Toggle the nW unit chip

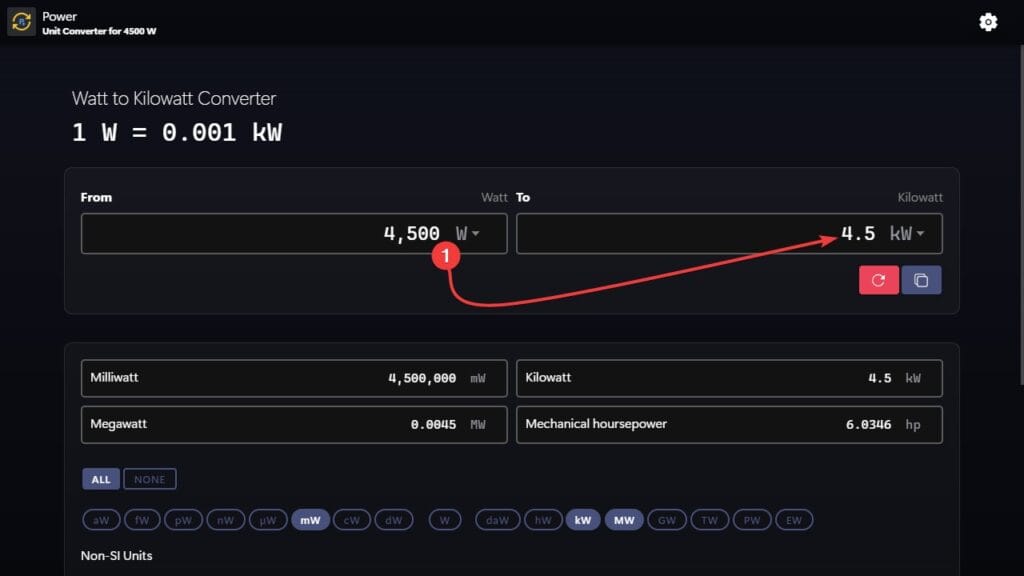225,520
